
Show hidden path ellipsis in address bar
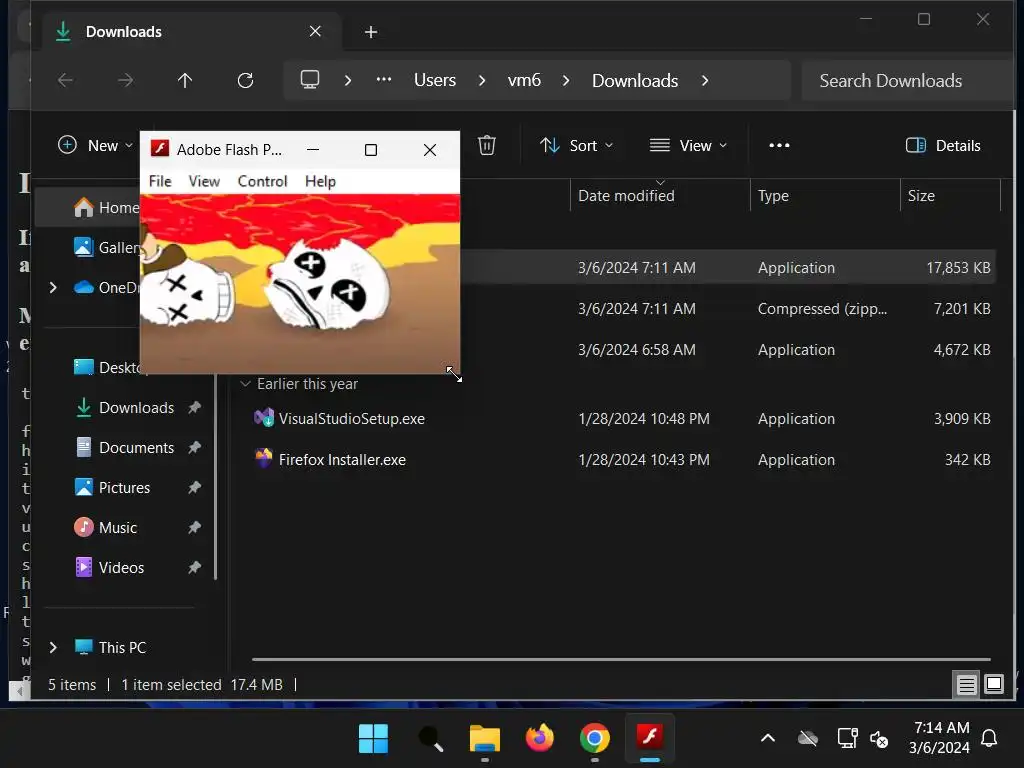[x=384, y=80]
